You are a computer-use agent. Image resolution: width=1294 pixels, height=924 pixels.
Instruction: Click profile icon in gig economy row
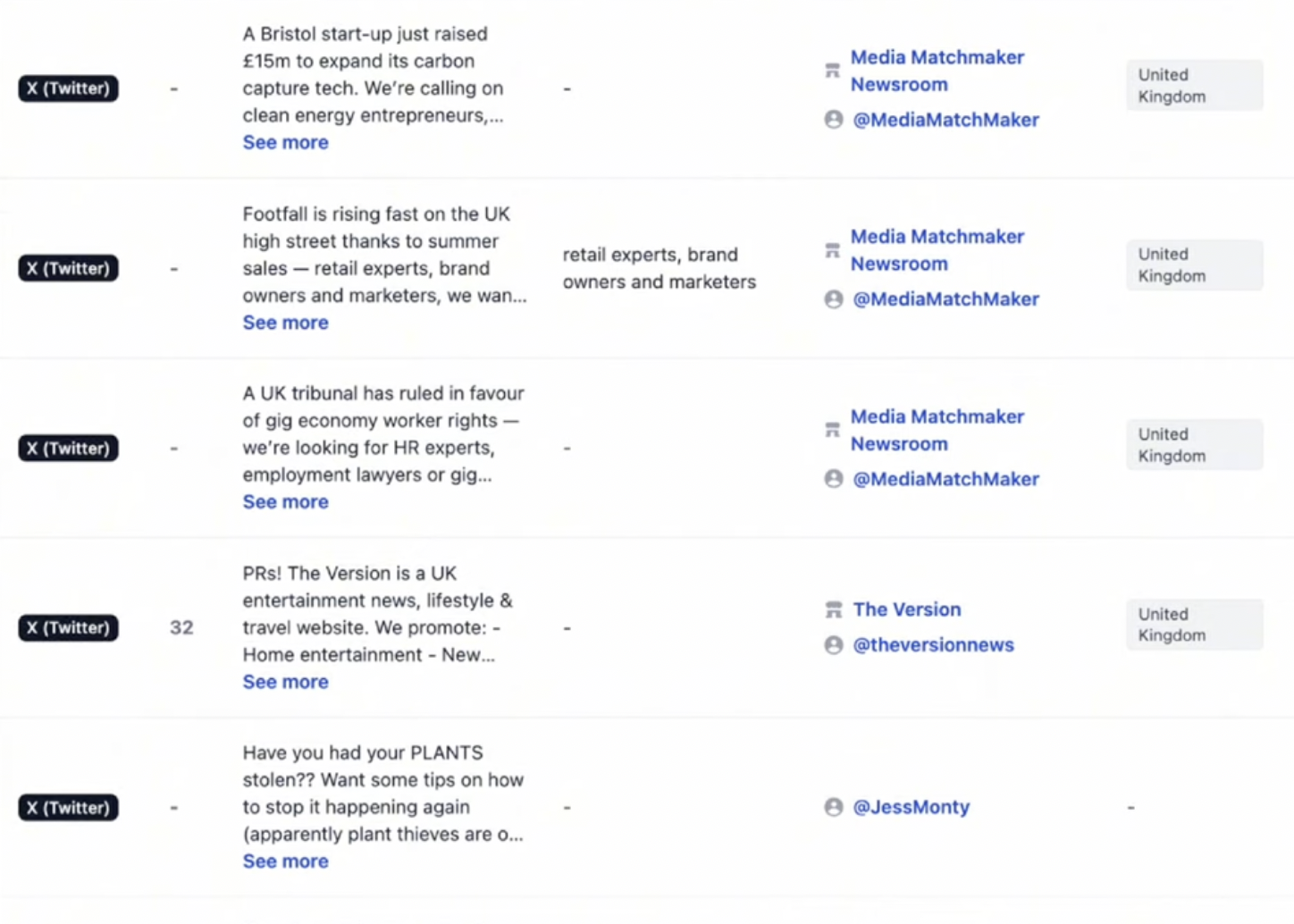(833, 479)
